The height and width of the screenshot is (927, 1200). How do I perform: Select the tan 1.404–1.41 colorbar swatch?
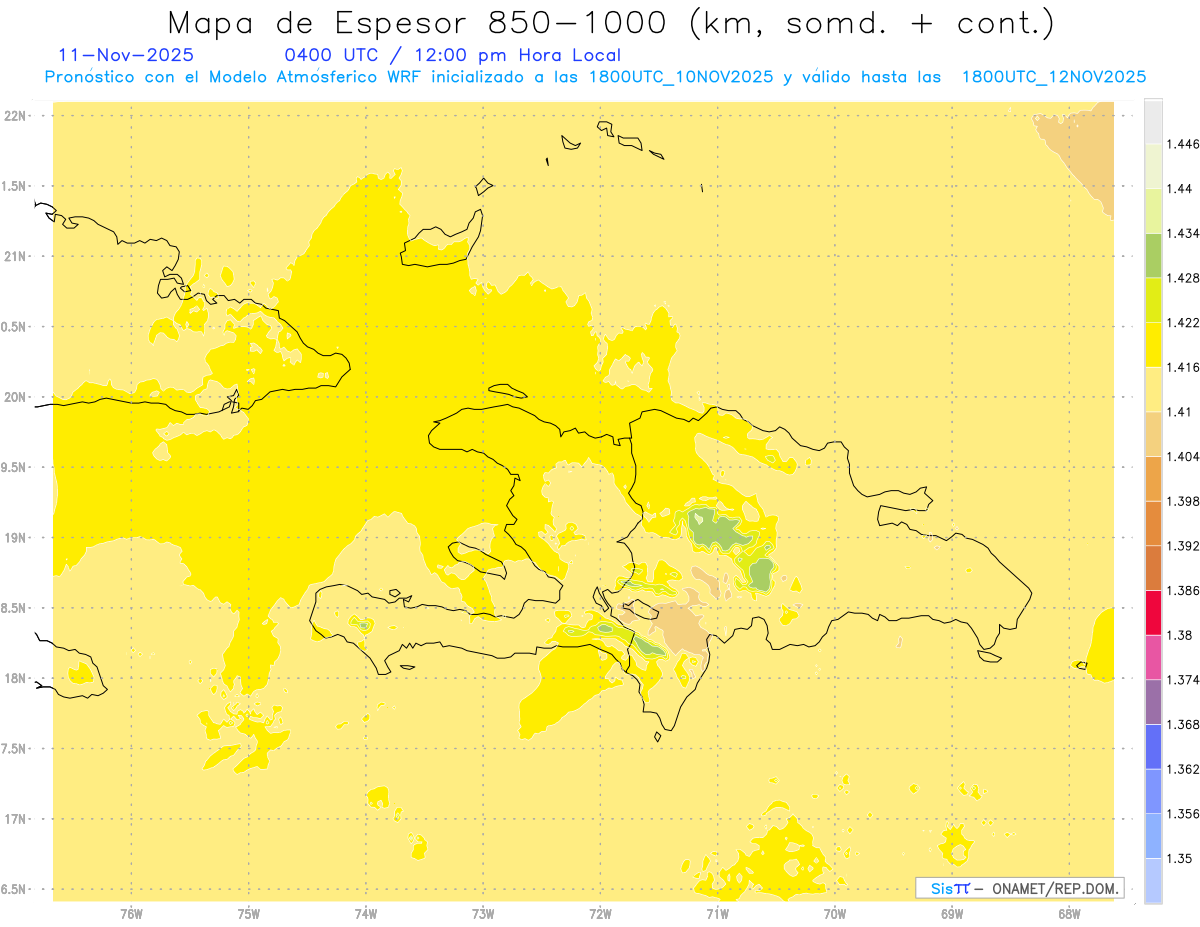coord(1153,434)
